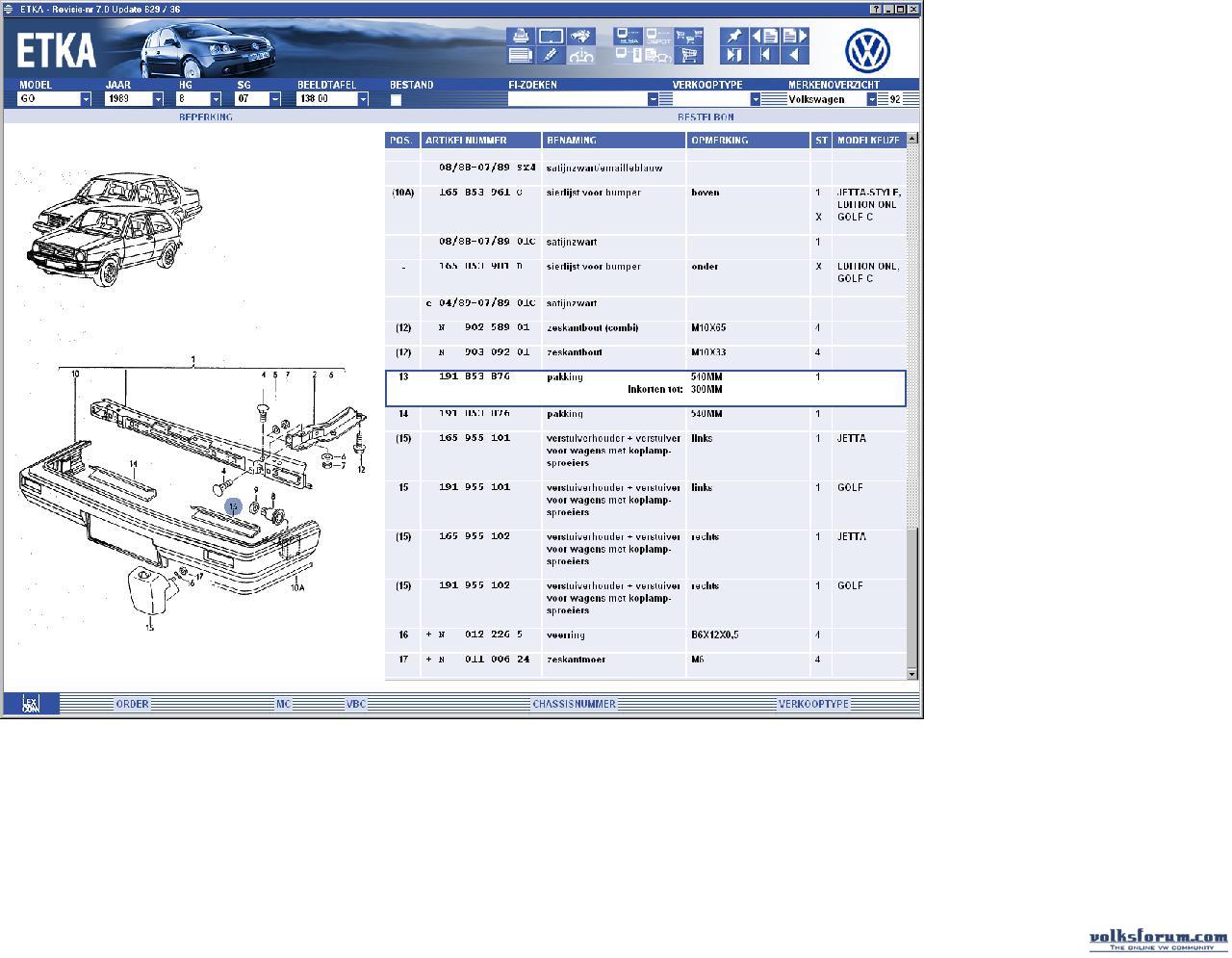
Task: Expand the VERKOOPTYPE dropdown arrow
Action: tap(756, 99)
